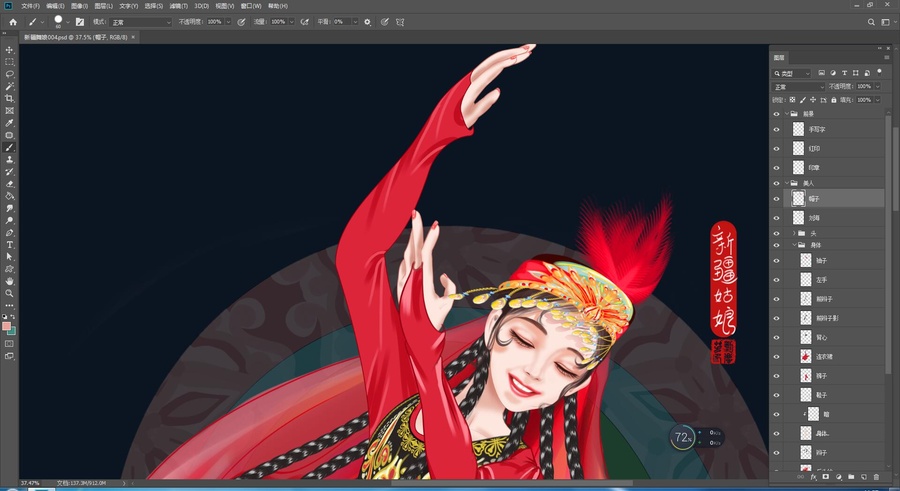Select the Zoom tool in left toolbar
Image resolution: width=900 pixels, height=491 pixels.
click(x=9, y=293)
